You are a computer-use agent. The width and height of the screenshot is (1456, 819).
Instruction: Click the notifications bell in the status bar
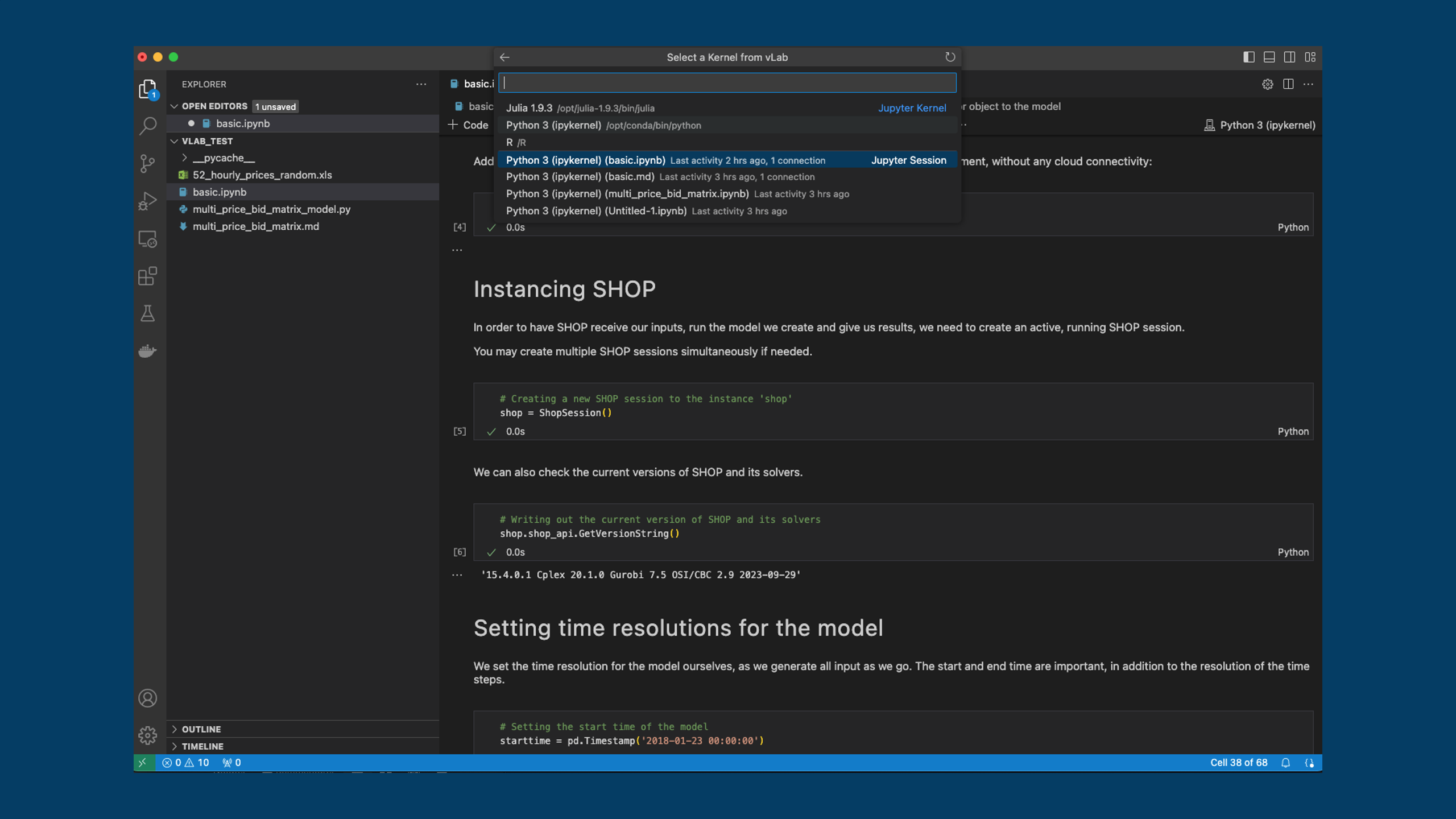[1286, 762]
